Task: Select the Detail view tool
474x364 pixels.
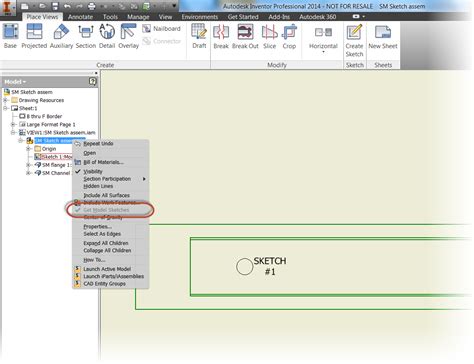Action: [x=107, y=37]
